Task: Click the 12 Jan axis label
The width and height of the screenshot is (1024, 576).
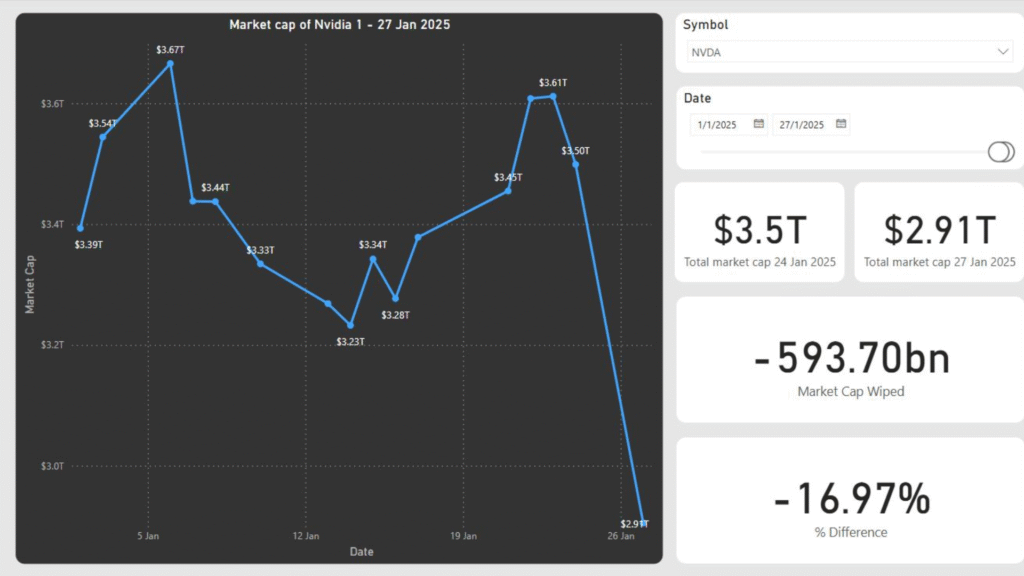Action: coord(306,536)
